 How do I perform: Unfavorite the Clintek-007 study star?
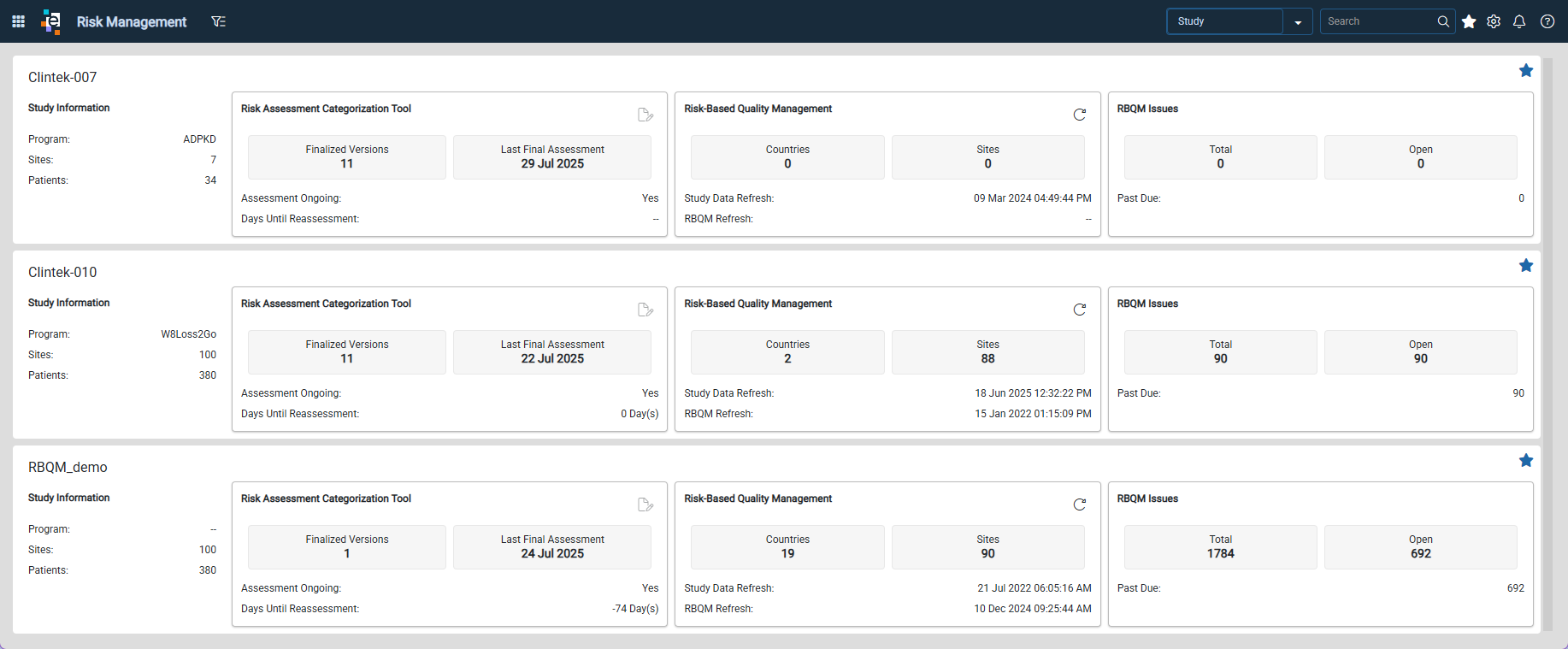pos(1526,70)
